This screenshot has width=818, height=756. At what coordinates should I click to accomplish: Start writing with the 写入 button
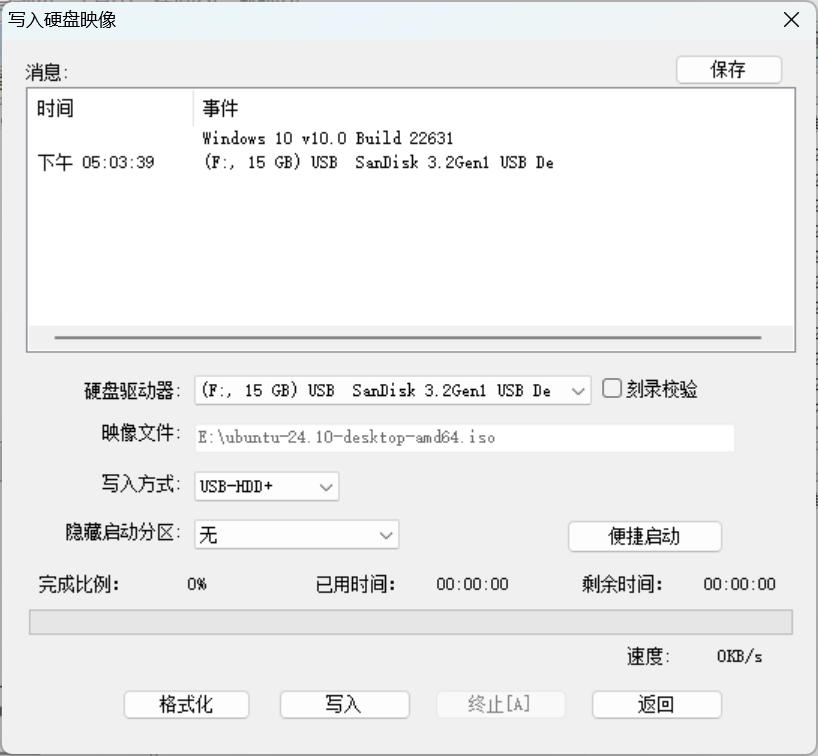[344, 704]
